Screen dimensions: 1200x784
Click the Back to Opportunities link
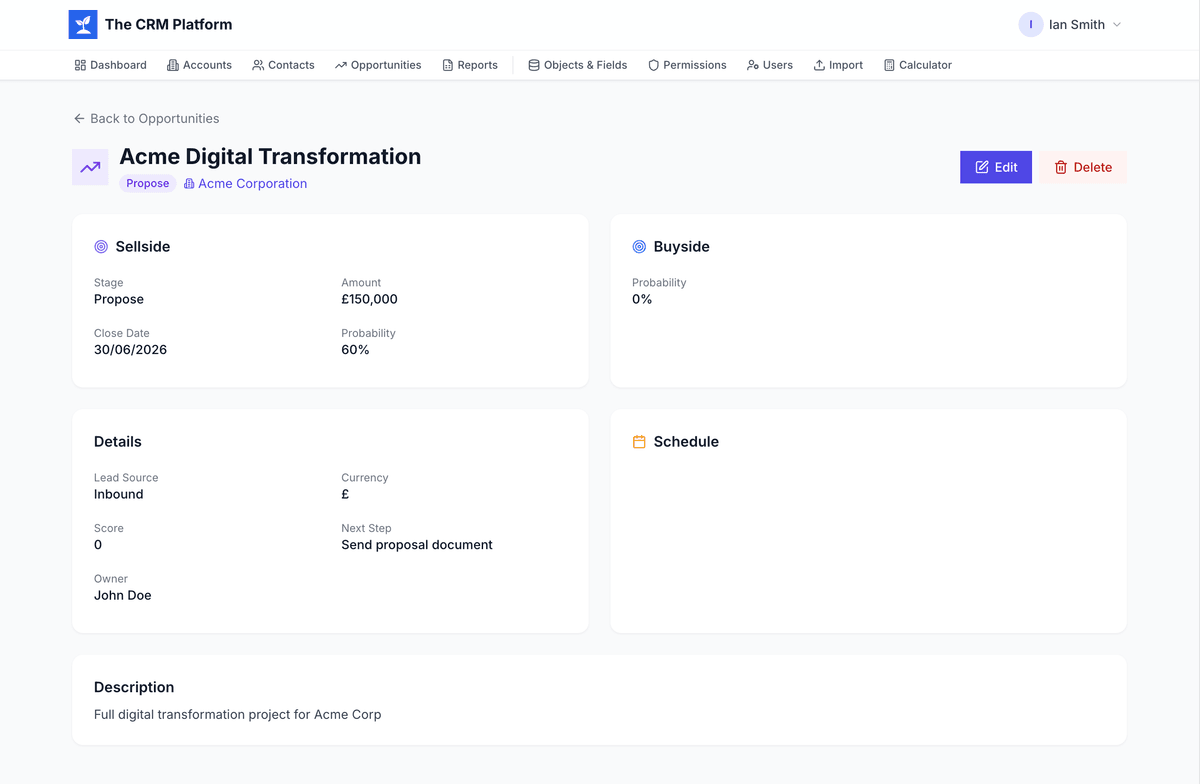(146, 118)
